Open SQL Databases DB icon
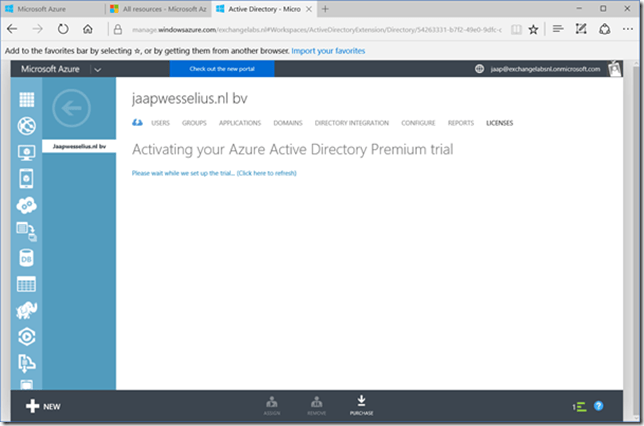The width and height of the screenshot is (644, 426). [27, 258]
